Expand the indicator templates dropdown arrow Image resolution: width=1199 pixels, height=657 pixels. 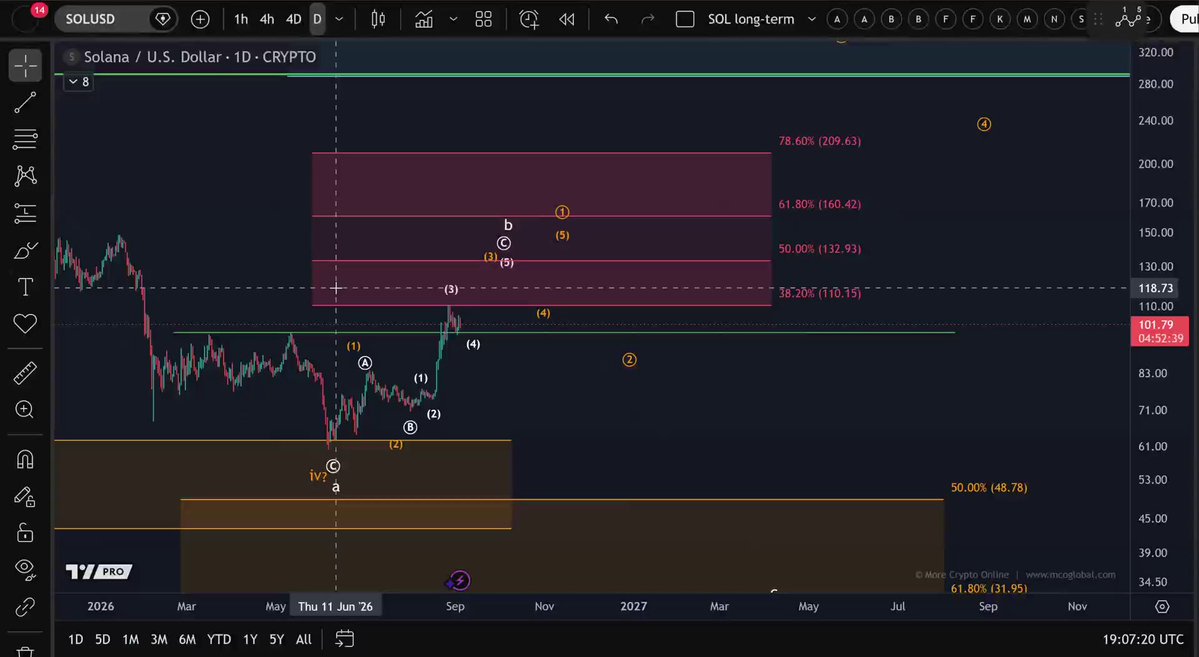click(453, 19)
